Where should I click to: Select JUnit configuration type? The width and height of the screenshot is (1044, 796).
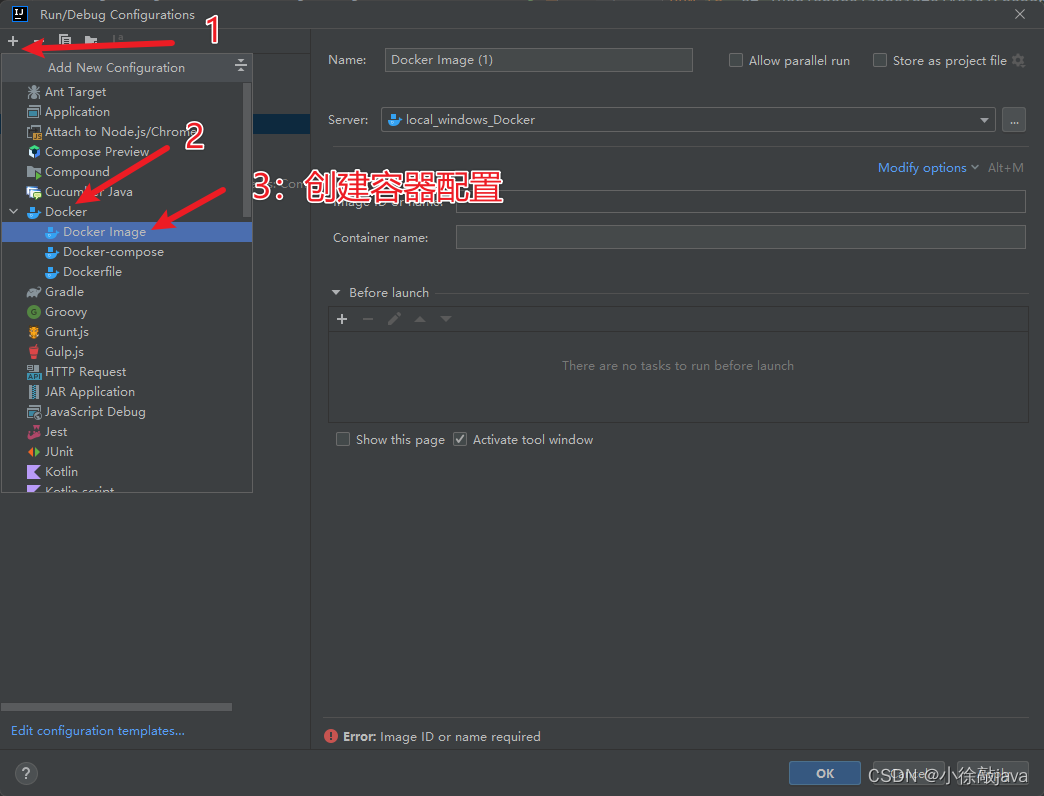point(127,451)
